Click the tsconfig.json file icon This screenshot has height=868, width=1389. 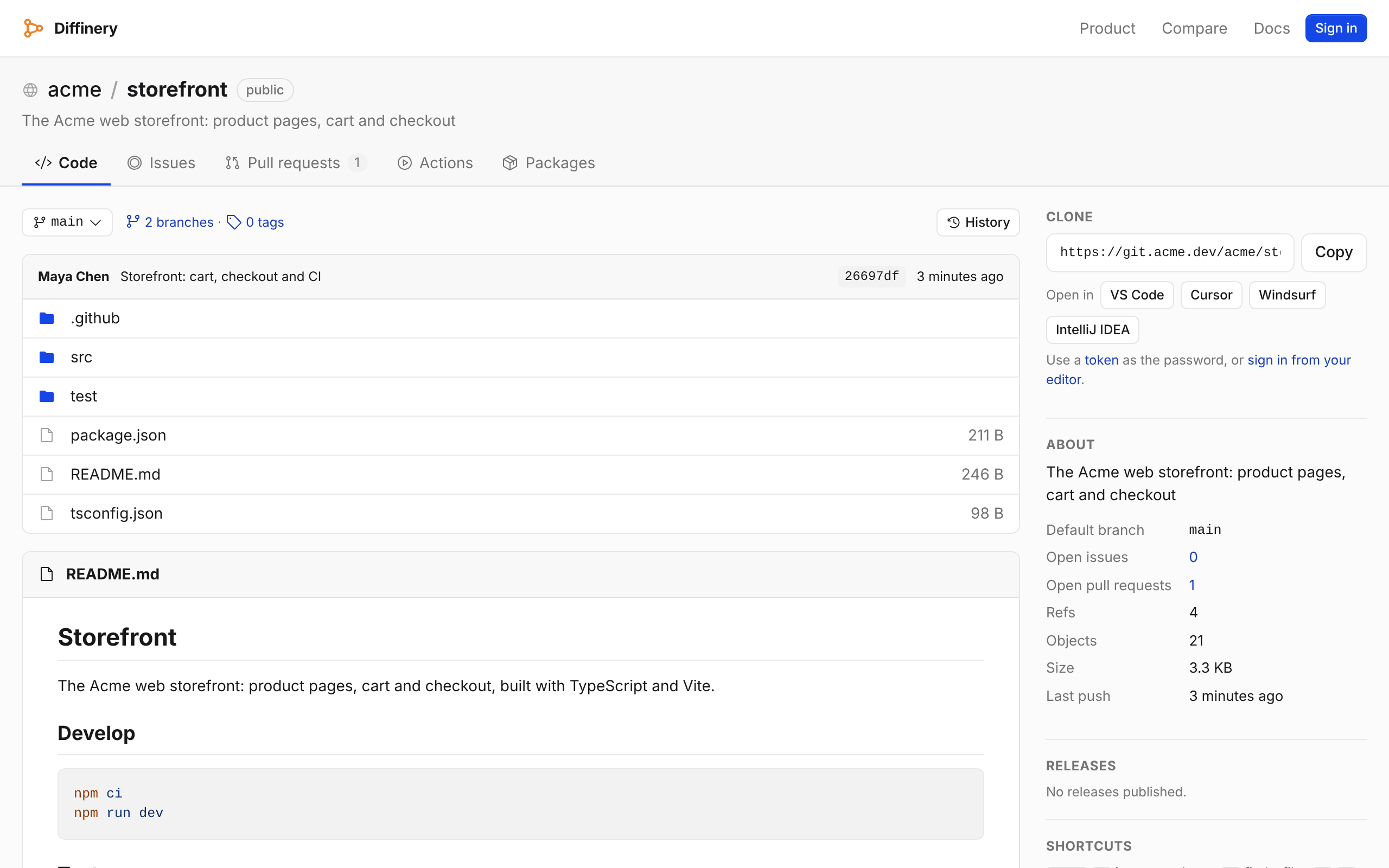47,513
